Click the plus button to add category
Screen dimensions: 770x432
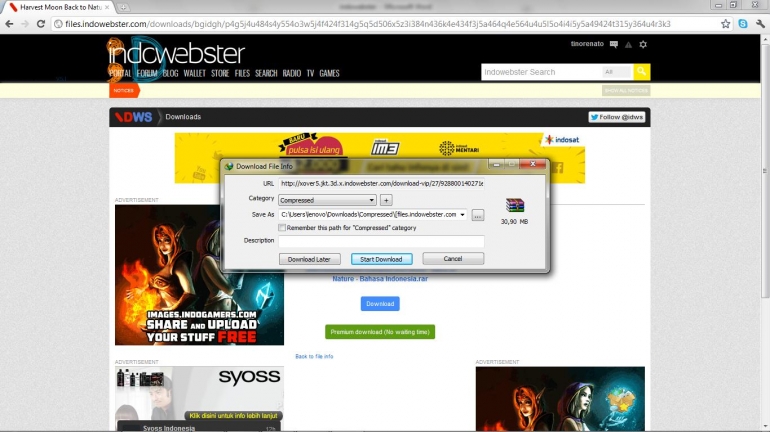[386, 200]
